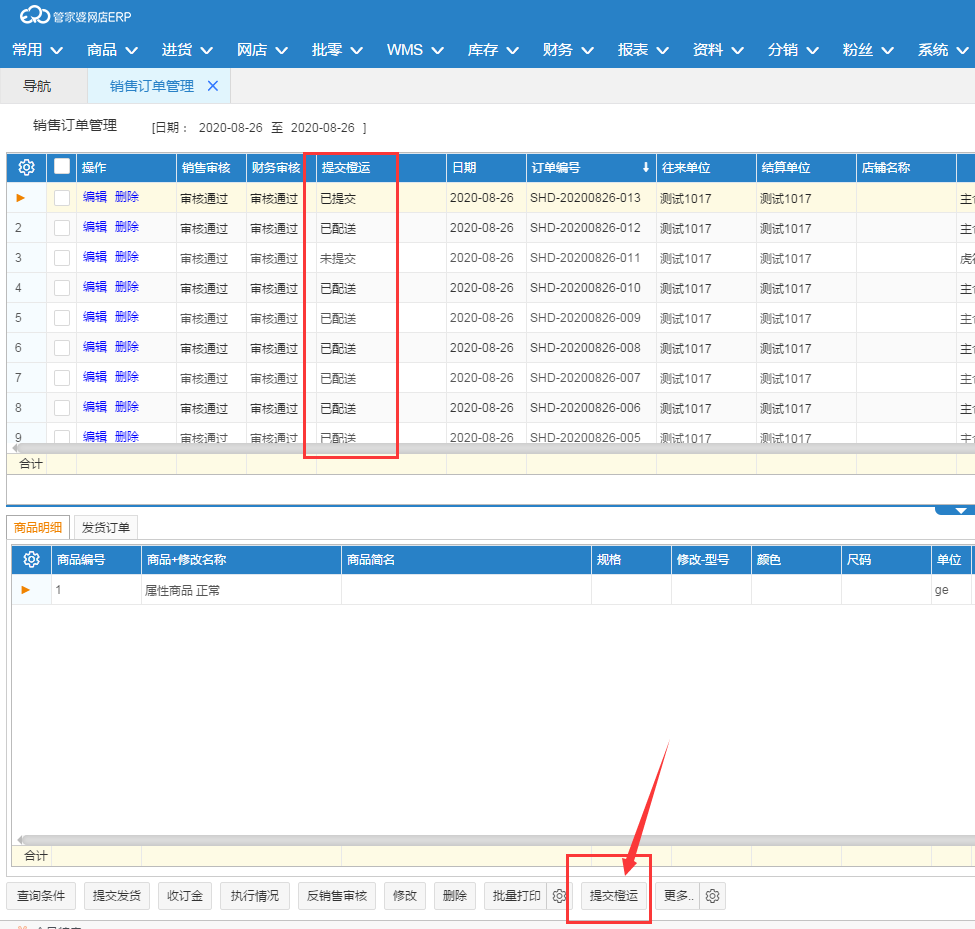Open the 粉丝 menu
This screenshot has width=975, height=929.
point(867,50)
